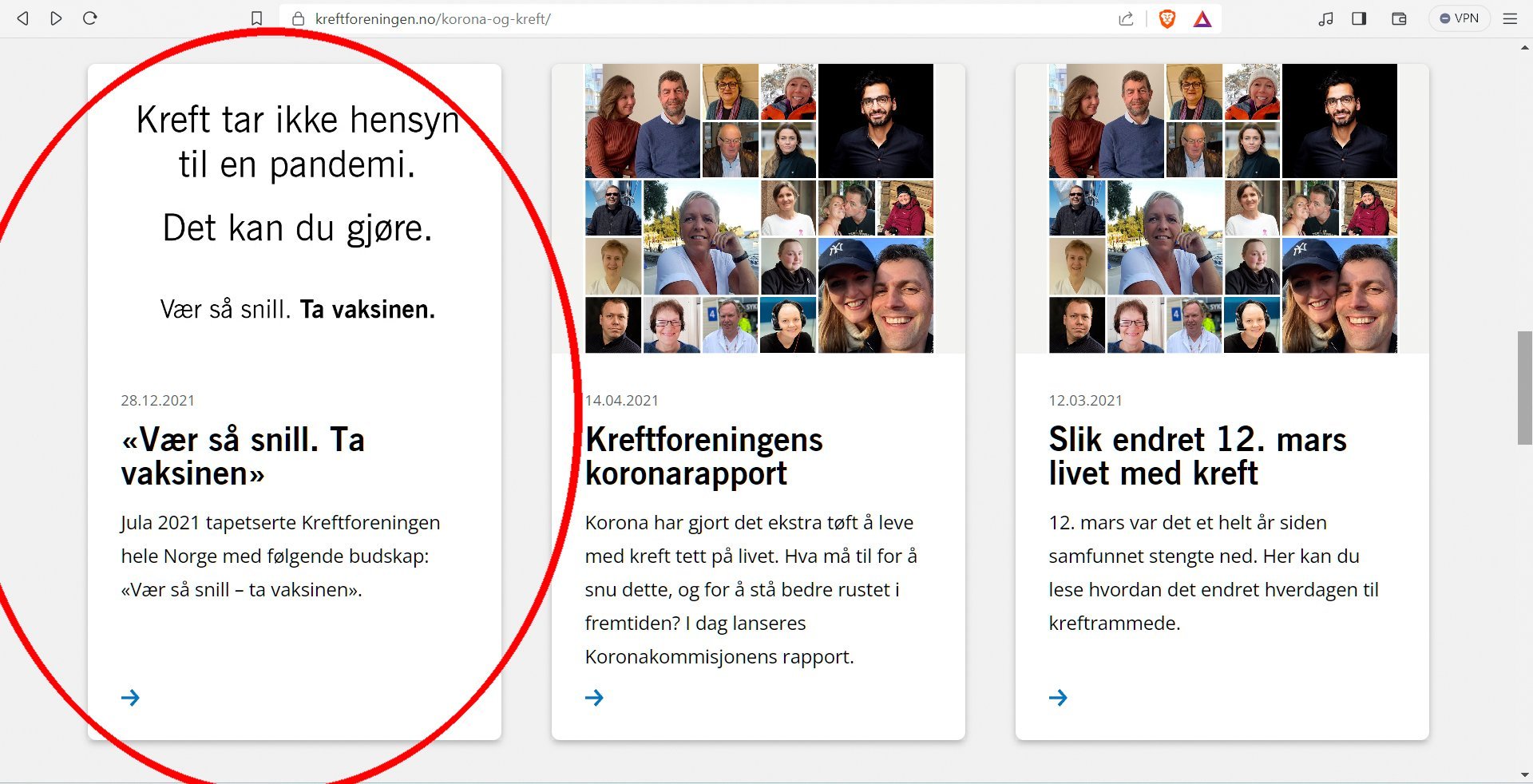Viewport: 1533px width, 784px height.
Task: Open Brave Shields lion icon
Action: coord(1167,18)
